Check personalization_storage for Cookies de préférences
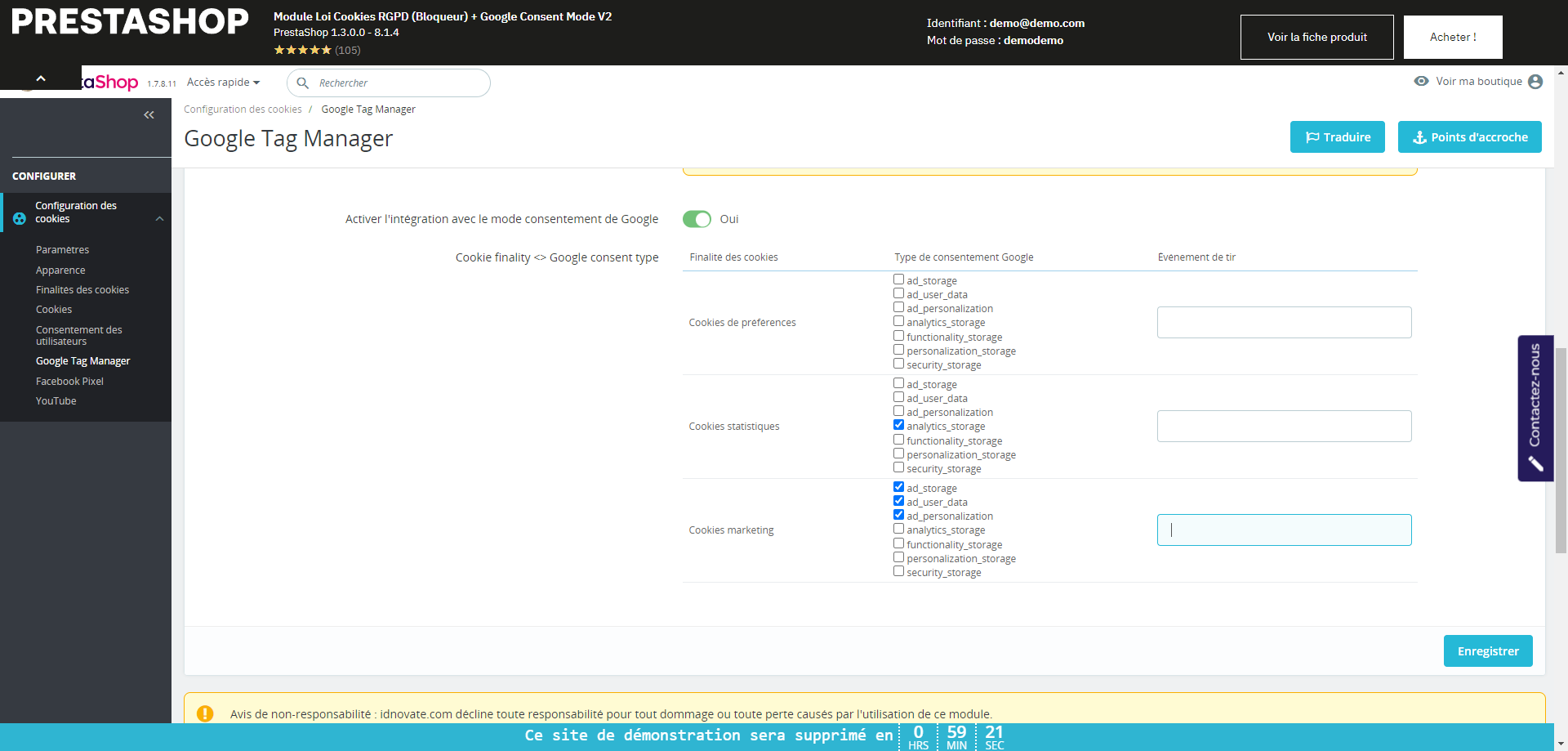 pyautogui.click(x=898, y=350)
